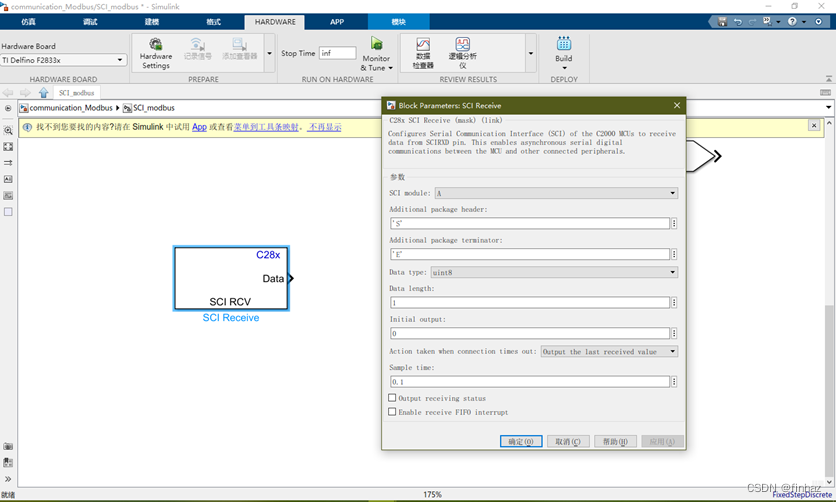The image size is (836, 502).
Task: Click the Record Signal (记录信号) icon
Action: click(197, 48)
